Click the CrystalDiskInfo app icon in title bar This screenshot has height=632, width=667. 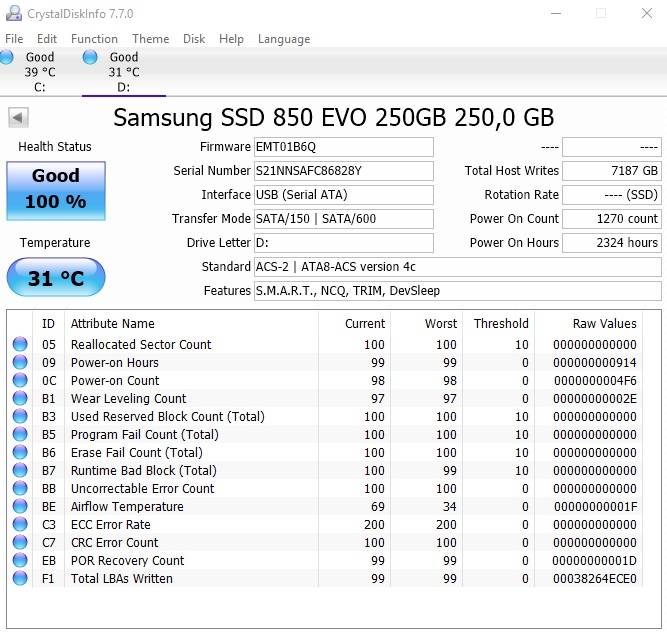[x=14, y=14]
